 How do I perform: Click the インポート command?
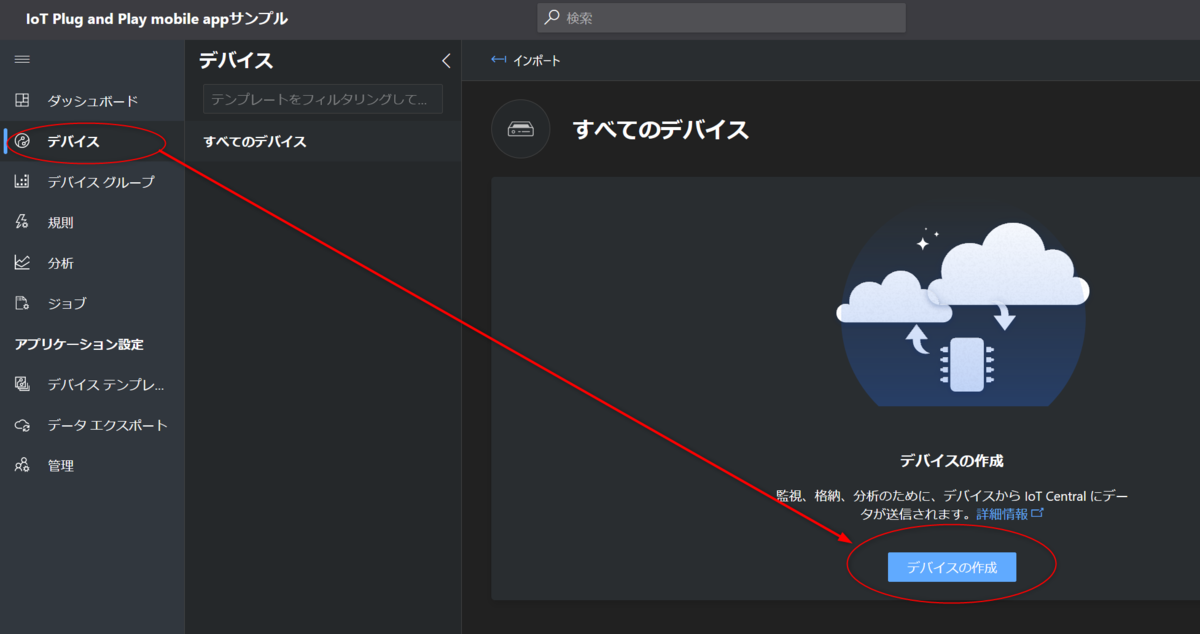coord(526,60)
